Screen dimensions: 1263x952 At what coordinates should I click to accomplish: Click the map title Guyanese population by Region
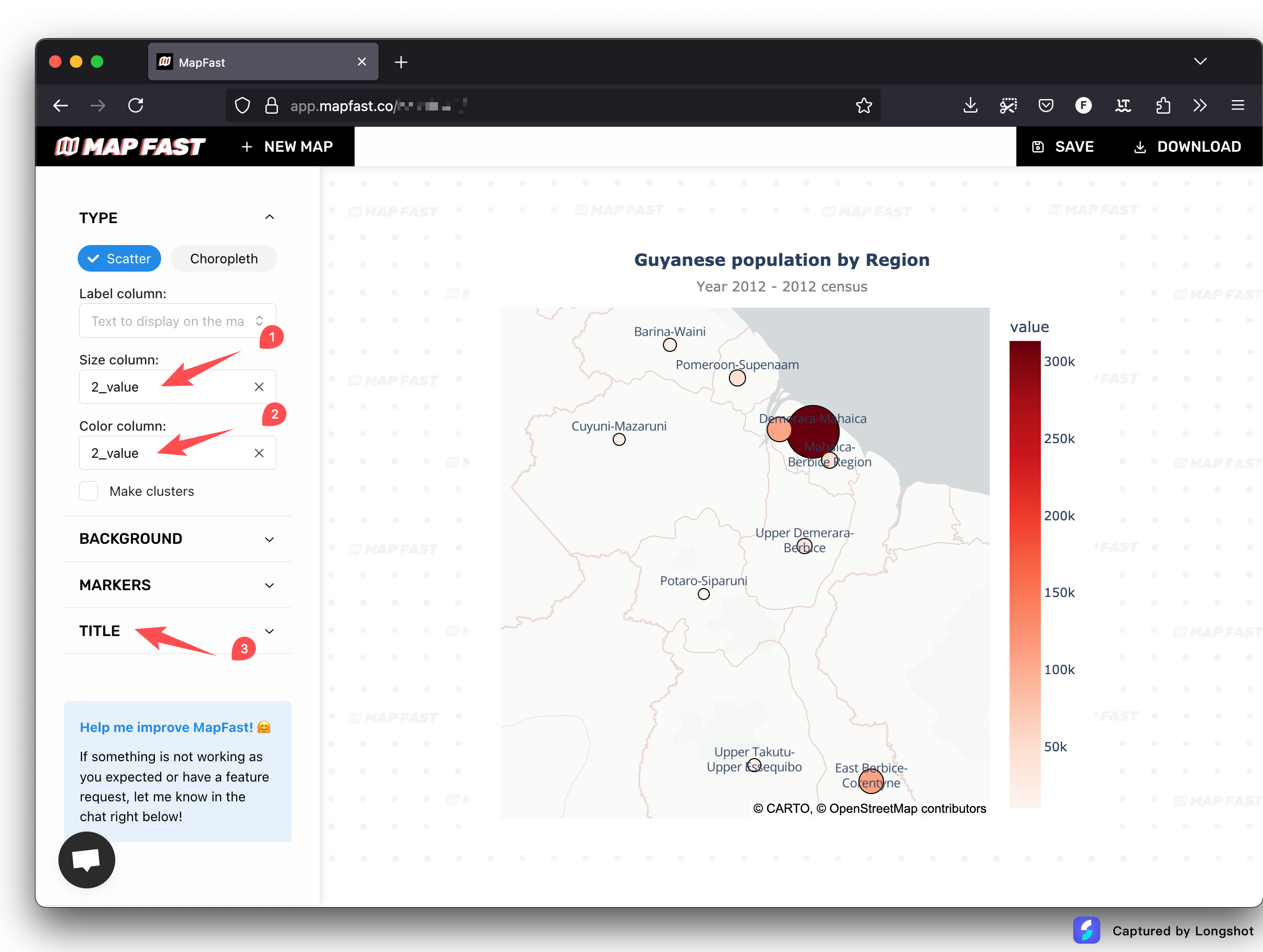[x=782, y=260]
